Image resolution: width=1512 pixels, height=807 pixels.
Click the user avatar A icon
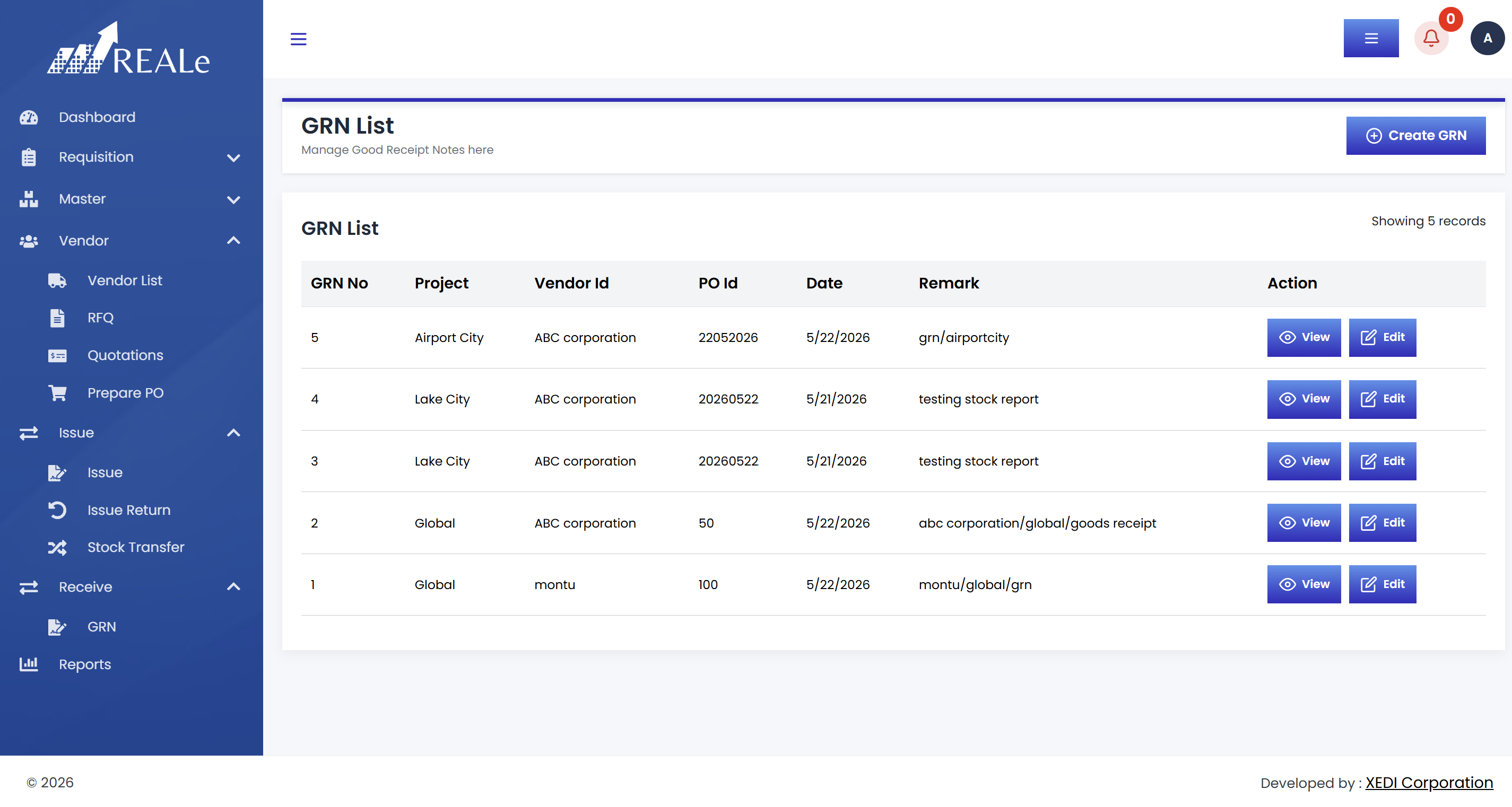coord(1487,39)
